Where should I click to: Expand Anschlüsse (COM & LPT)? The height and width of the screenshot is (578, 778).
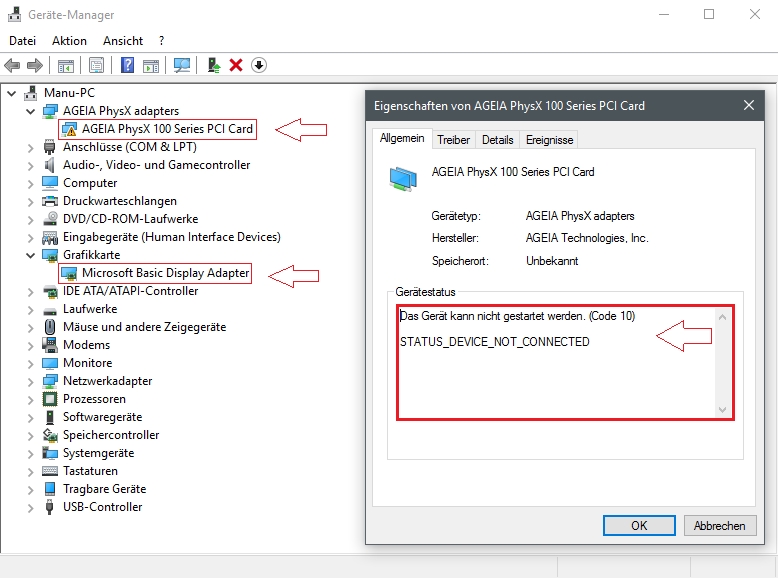click(31, 147)
